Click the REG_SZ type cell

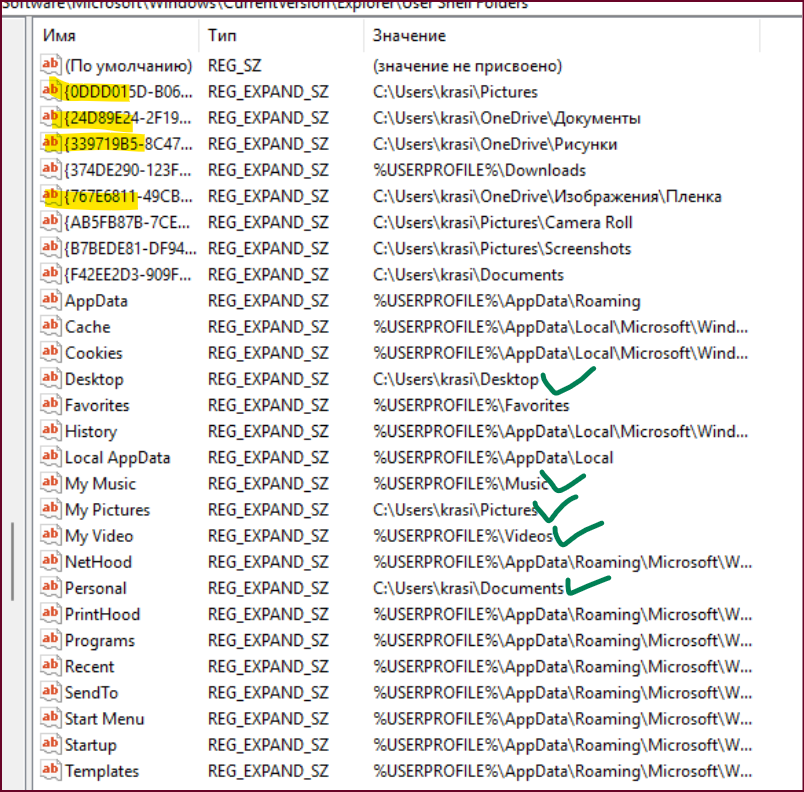(x=234, y=66)
